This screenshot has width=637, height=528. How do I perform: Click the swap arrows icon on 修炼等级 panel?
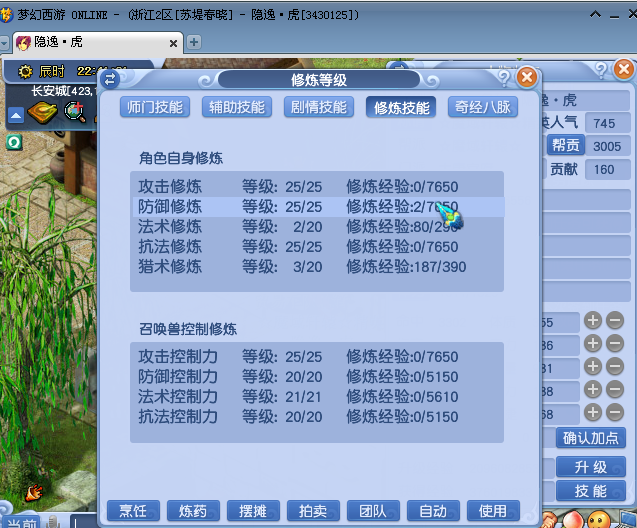click(x=110, y=79)
